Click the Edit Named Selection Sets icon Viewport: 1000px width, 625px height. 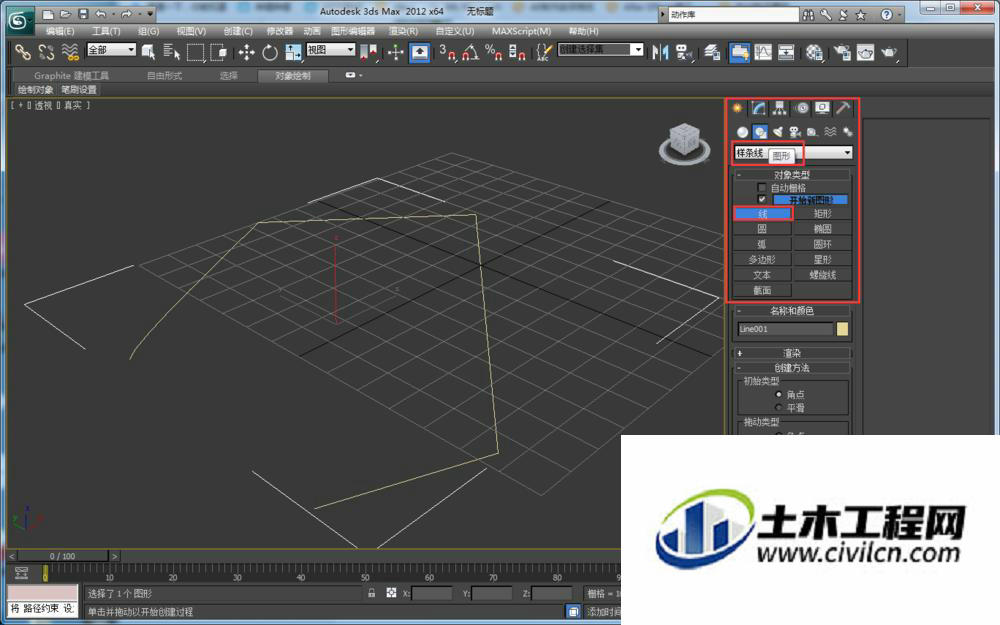543,52
